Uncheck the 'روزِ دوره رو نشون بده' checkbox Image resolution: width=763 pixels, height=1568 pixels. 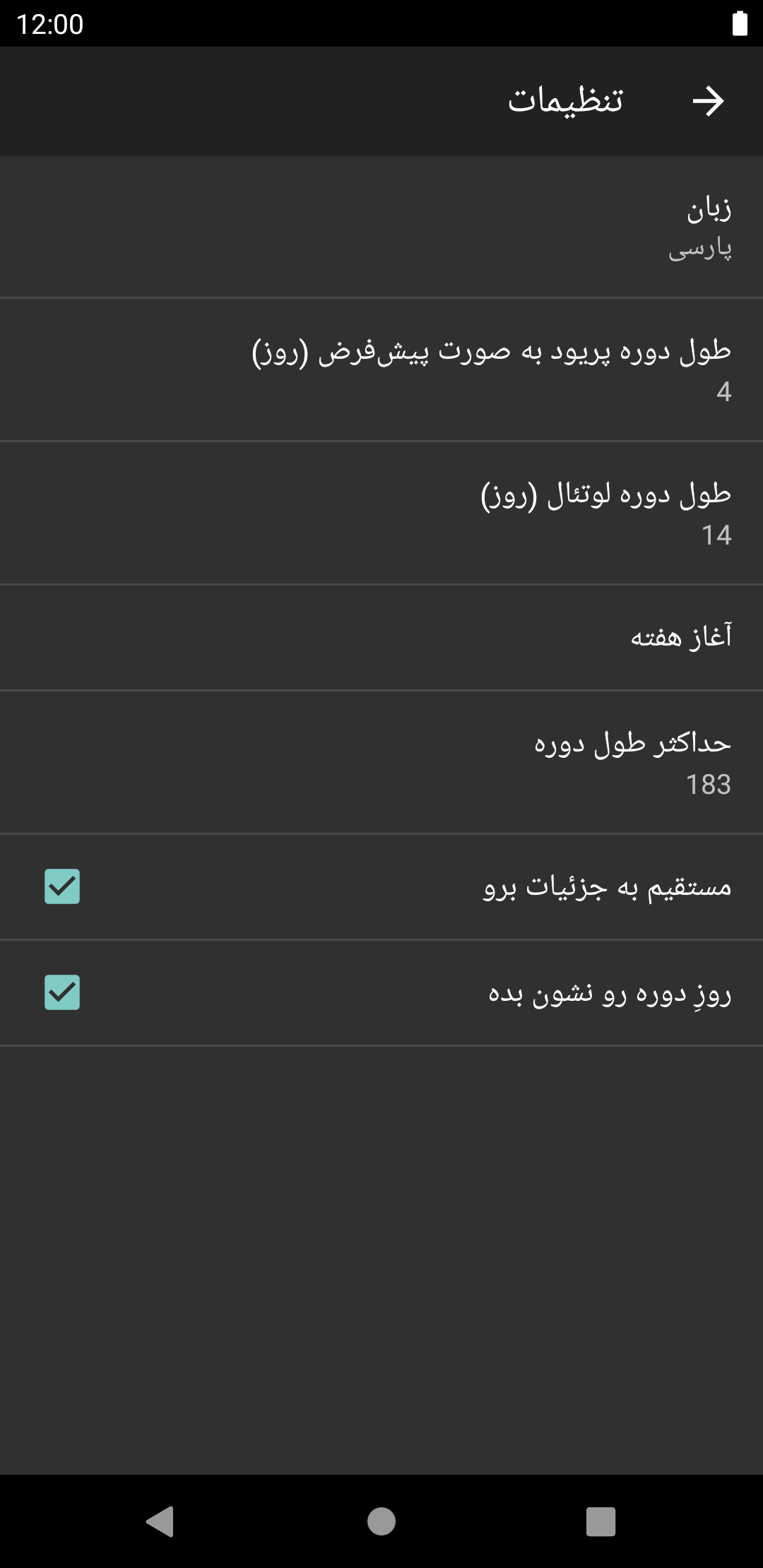pos(62,992)
